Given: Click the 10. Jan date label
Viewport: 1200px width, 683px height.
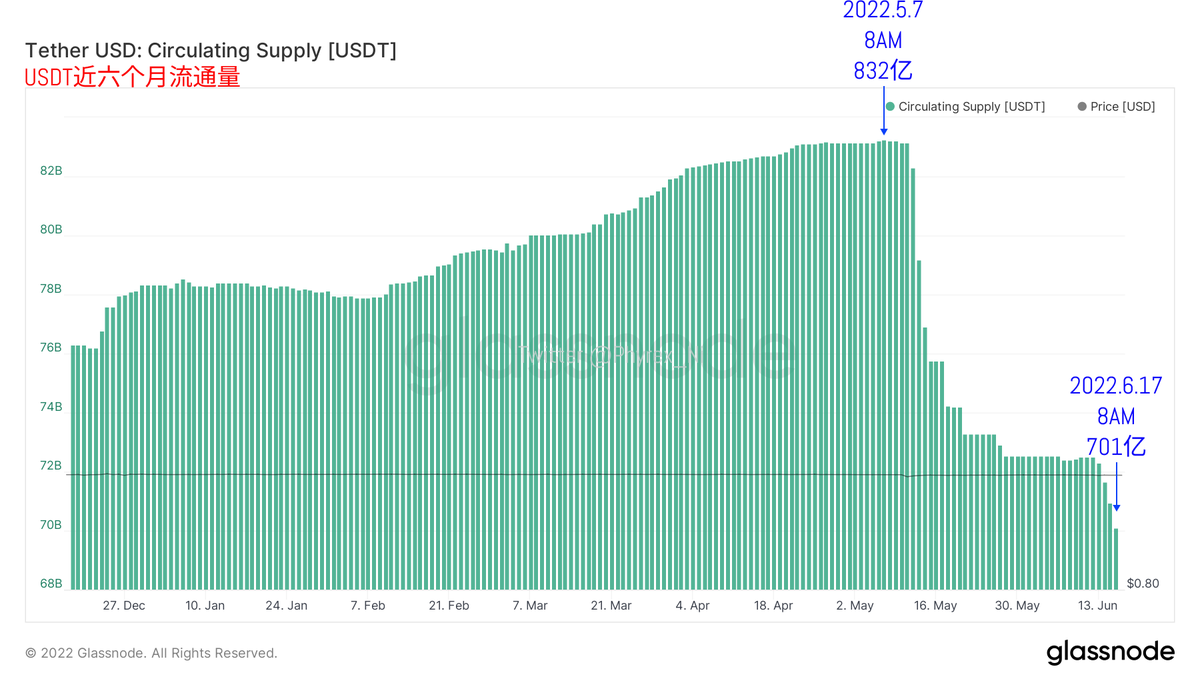Looking at the screenshot, I should [x=205, y=606].
